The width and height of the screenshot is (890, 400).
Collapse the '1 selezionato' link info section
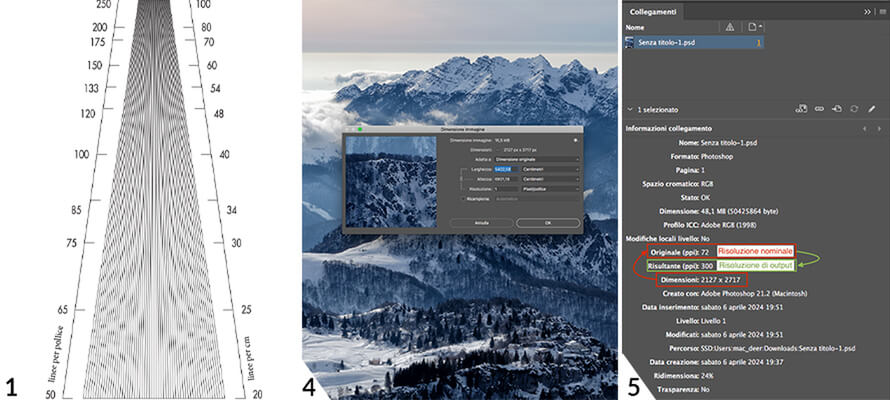pyautogui.click(x=630, y=108)
